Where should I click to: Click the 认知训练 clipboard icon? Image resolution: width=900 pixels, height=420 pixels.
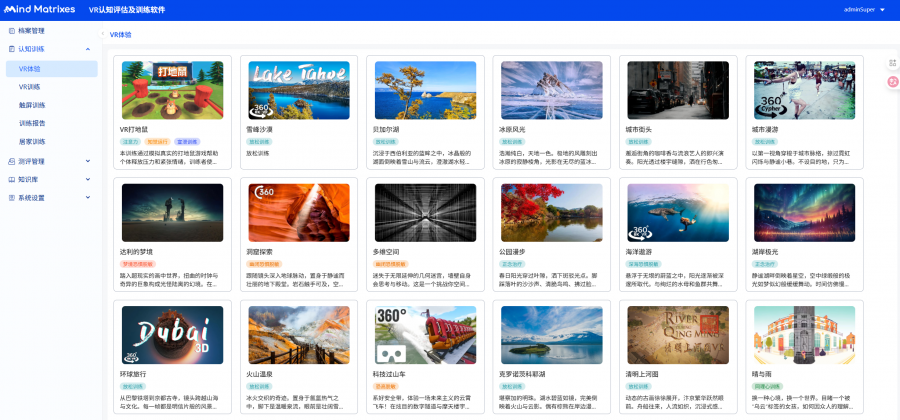(11, 48)
